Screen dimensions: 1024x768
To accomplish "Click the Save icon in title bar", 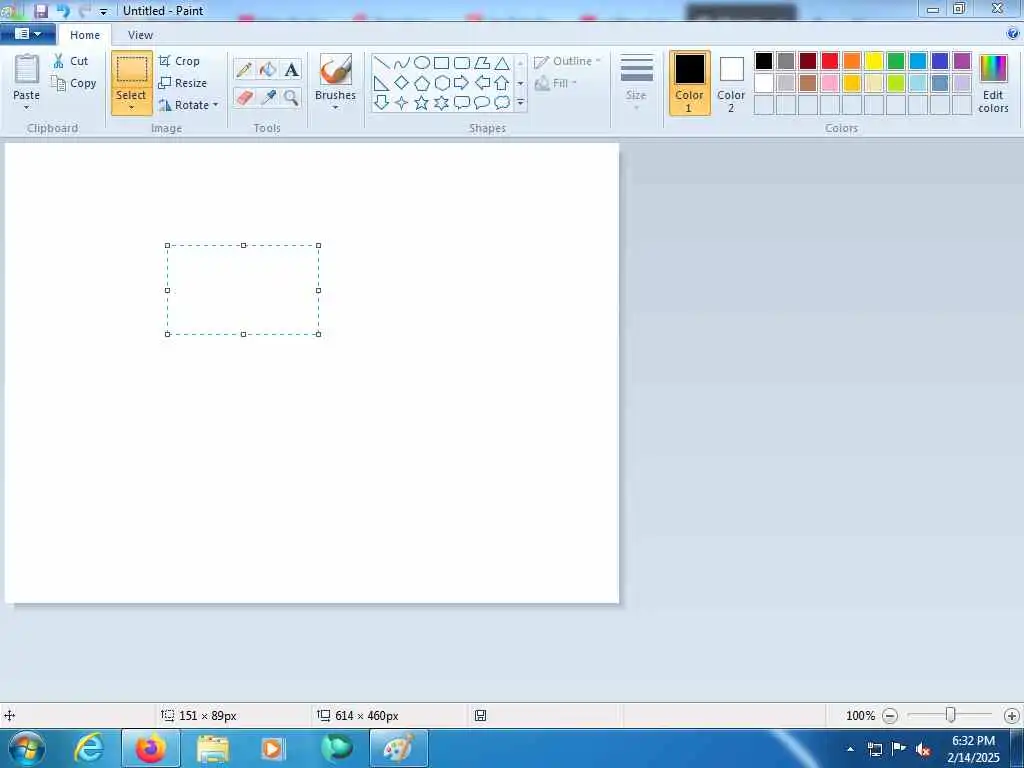I will [x=41, y=10].
